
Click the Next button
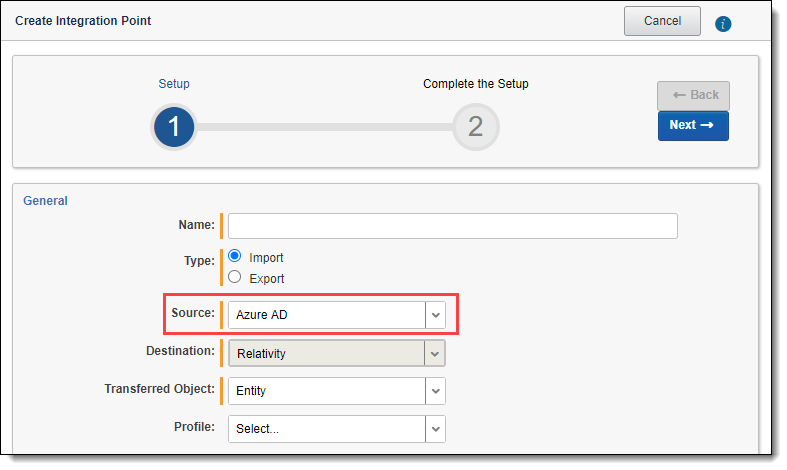(693, 126)
